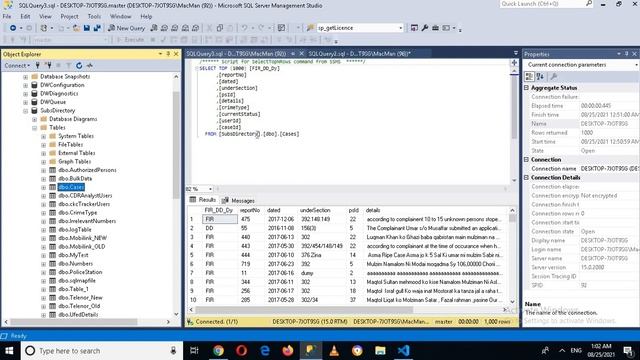
Task: Open the Tools menu
Action: click(x=94, y=16)
